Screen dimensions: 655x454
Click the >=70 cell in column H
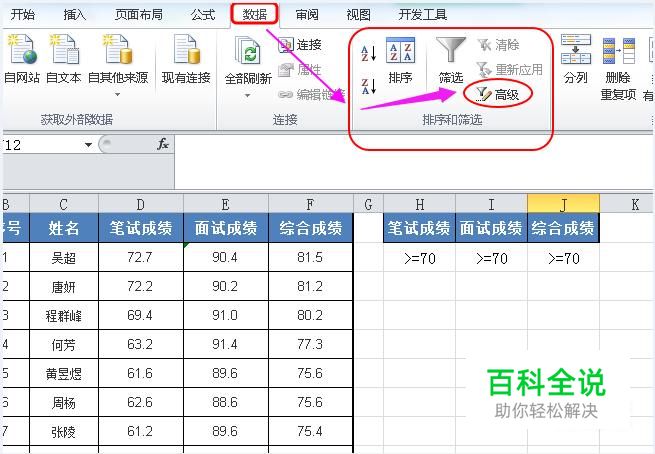point(419,258)
